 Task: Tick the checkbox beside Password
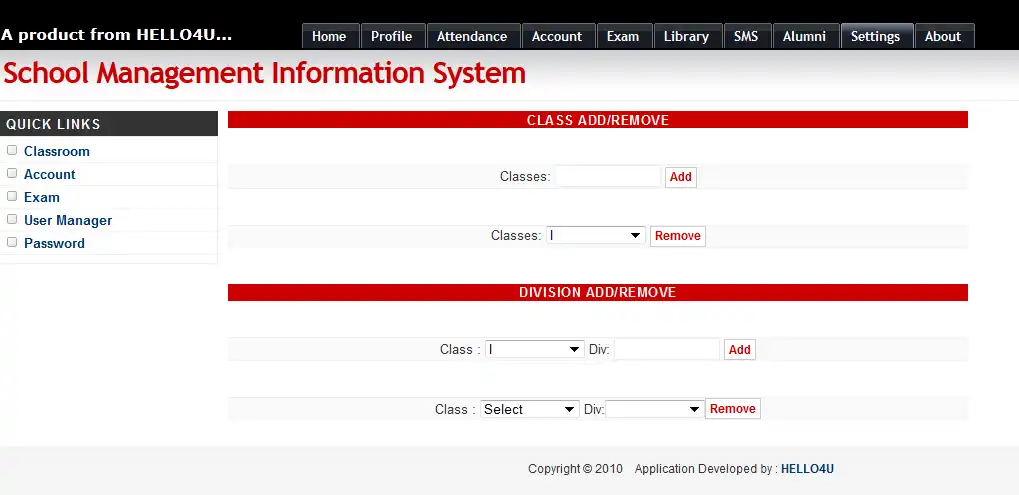click(12, 242)
